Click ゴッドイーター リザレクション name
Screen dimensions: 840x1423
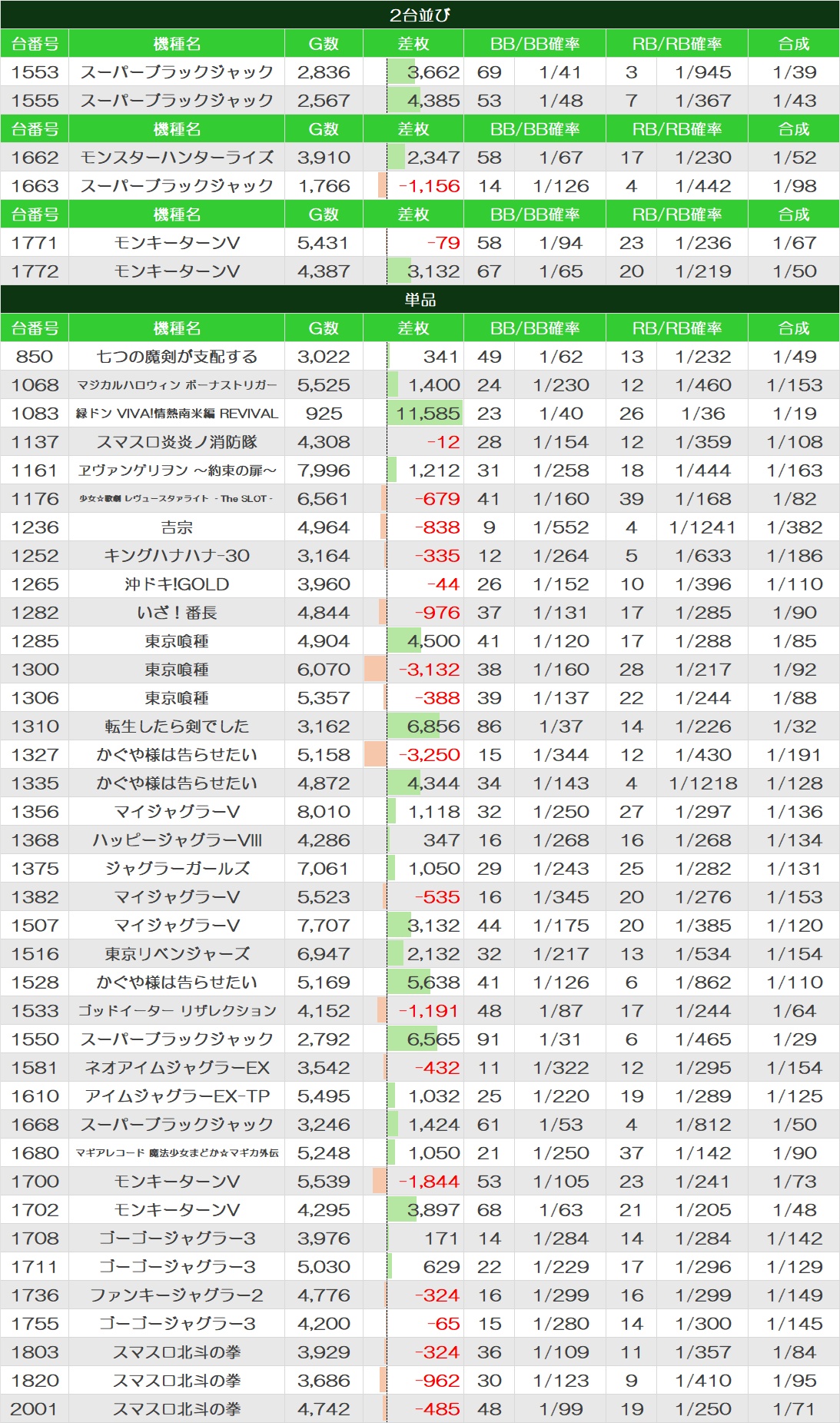point(177,1011)
